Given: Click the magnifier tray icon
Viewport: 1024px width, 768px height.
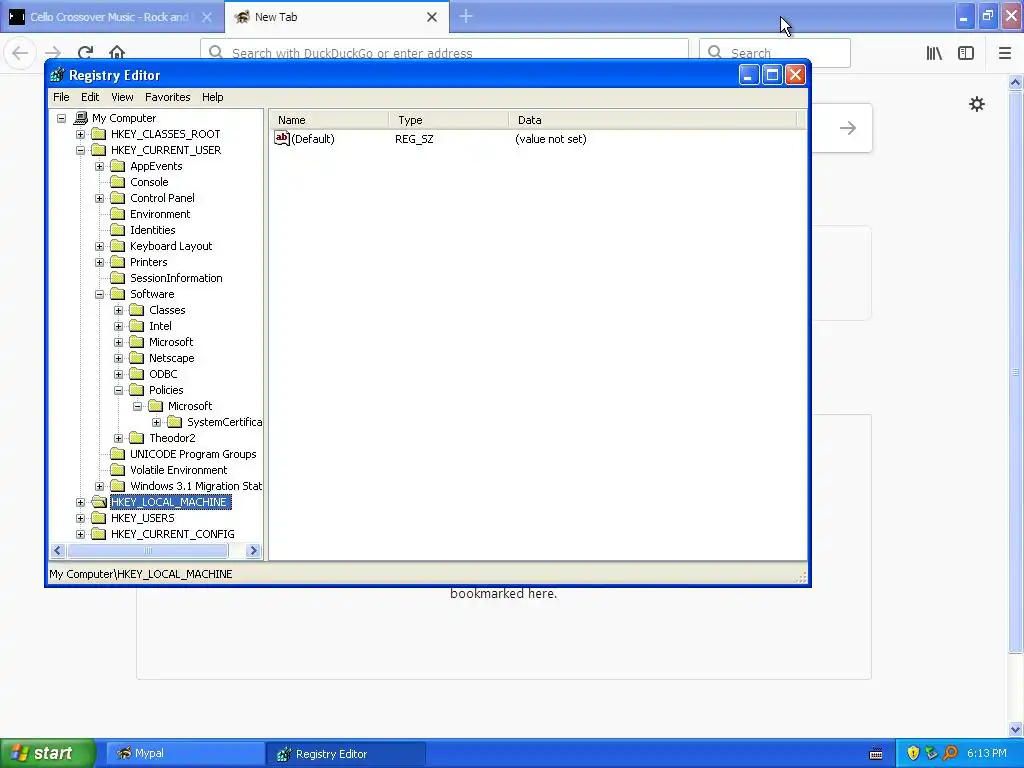Looking at the screenshot, I should pos(950,753).
